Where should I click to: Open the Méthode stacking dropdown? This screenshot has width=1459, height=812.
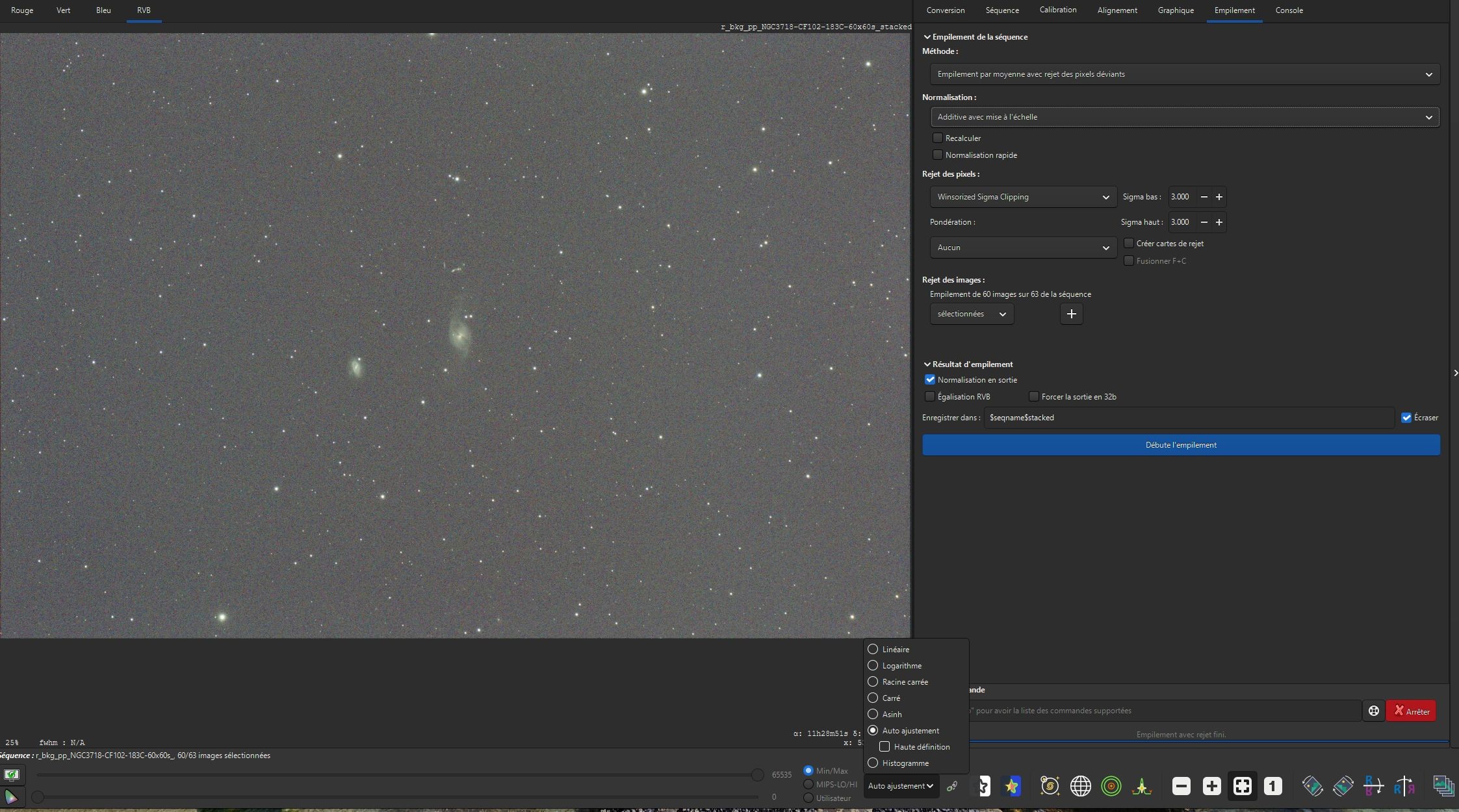(1185, 74)
